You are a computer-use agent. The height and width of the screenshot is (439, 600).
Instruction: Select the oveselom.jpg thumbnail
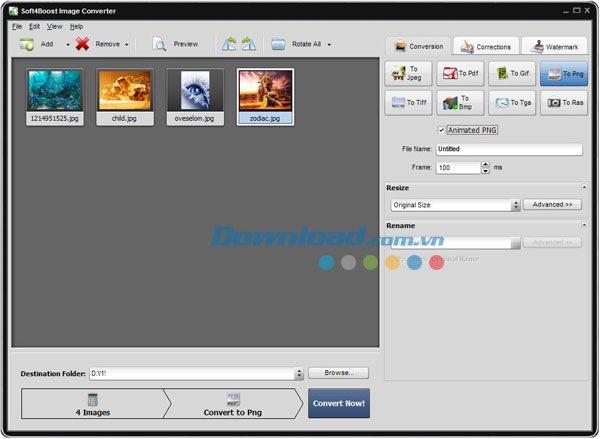tap(195, 97)
